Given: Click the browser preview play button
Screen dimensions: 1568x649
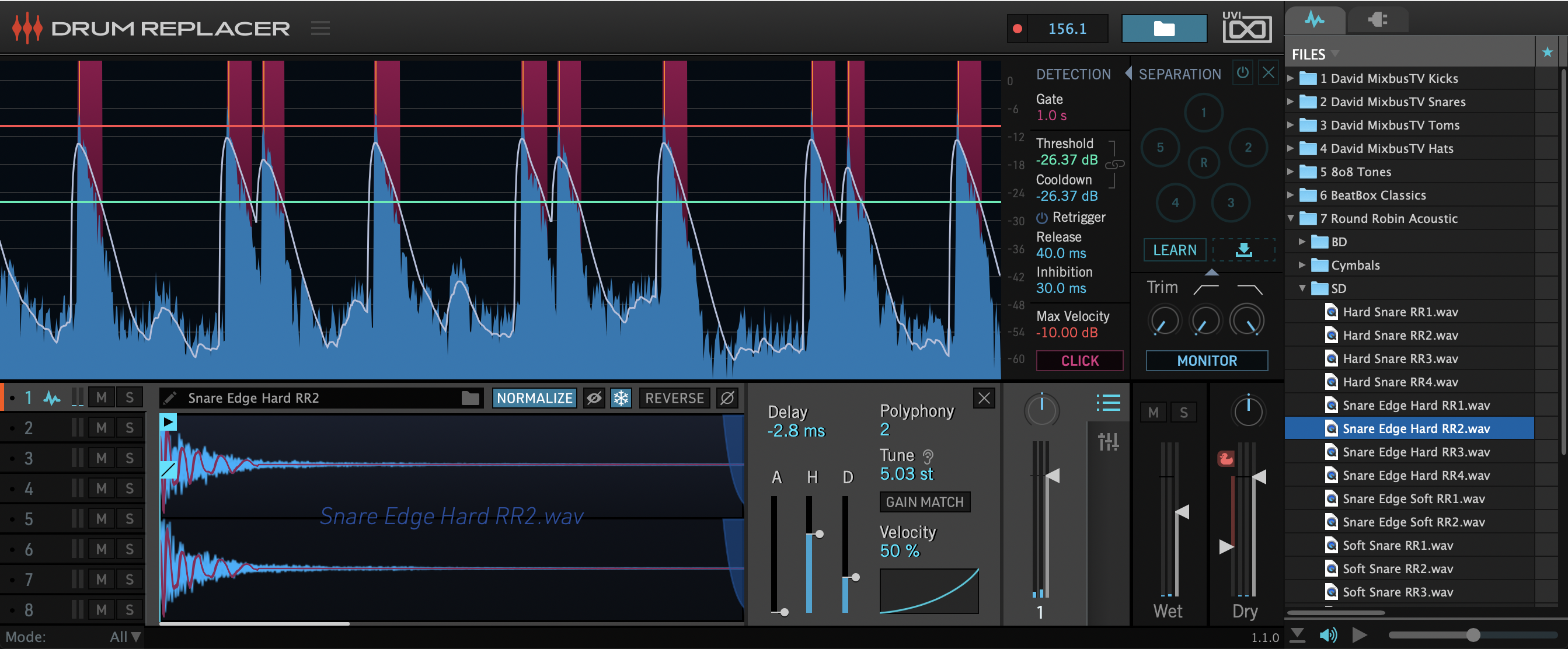Looking at the screenshot, I should (1358, 635).
